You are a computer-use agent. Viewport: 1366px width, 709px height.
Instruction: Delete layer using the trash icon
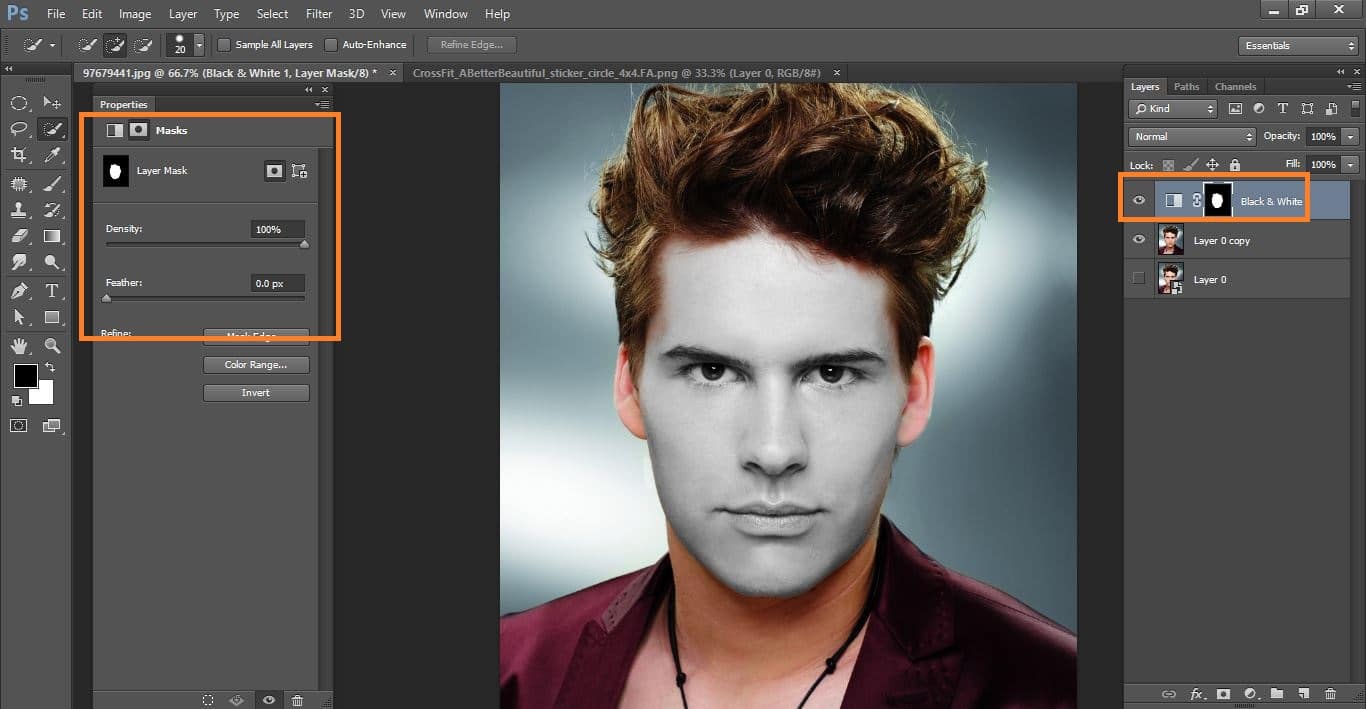pyautogui.click(x=1331, y=693)
